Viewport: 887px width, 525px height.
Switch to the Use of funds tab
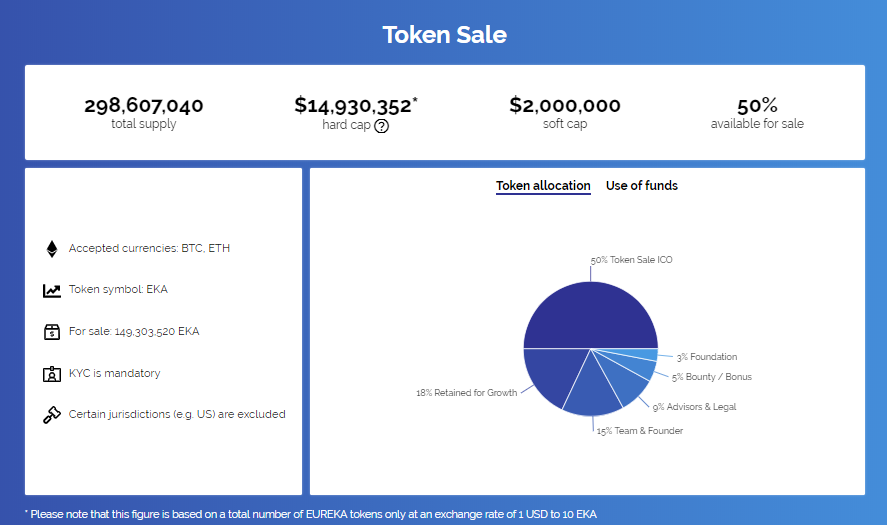click(x=641, y=186)
